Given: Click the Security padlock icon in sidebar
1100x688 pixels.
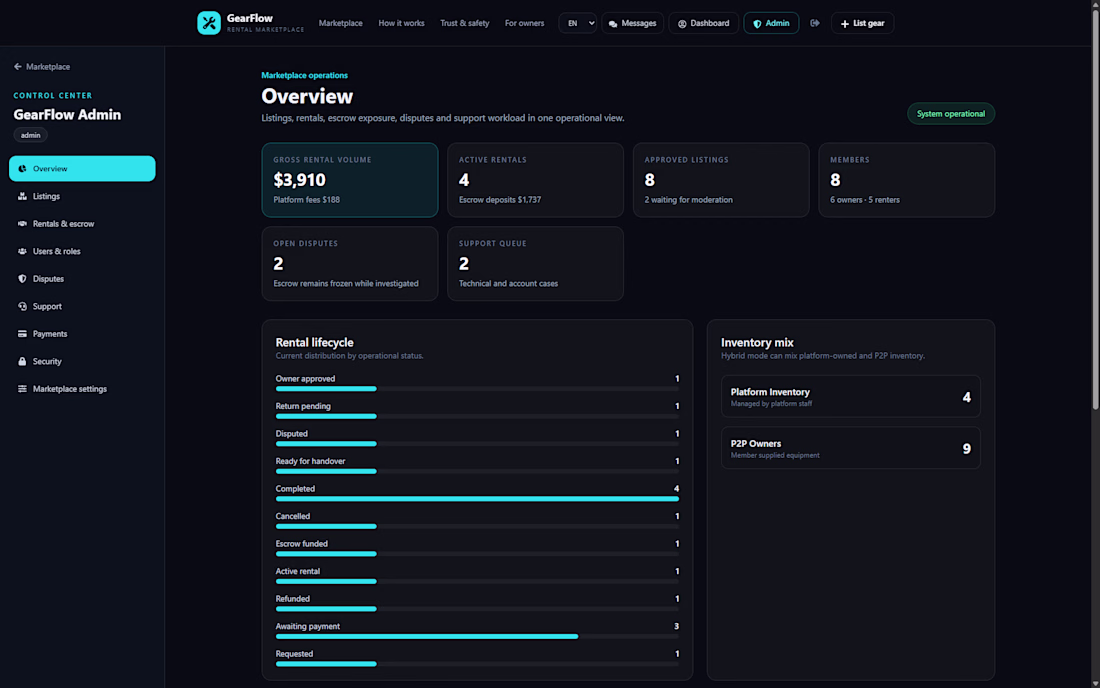Looking at the screenshot, I should click(22, 362).
